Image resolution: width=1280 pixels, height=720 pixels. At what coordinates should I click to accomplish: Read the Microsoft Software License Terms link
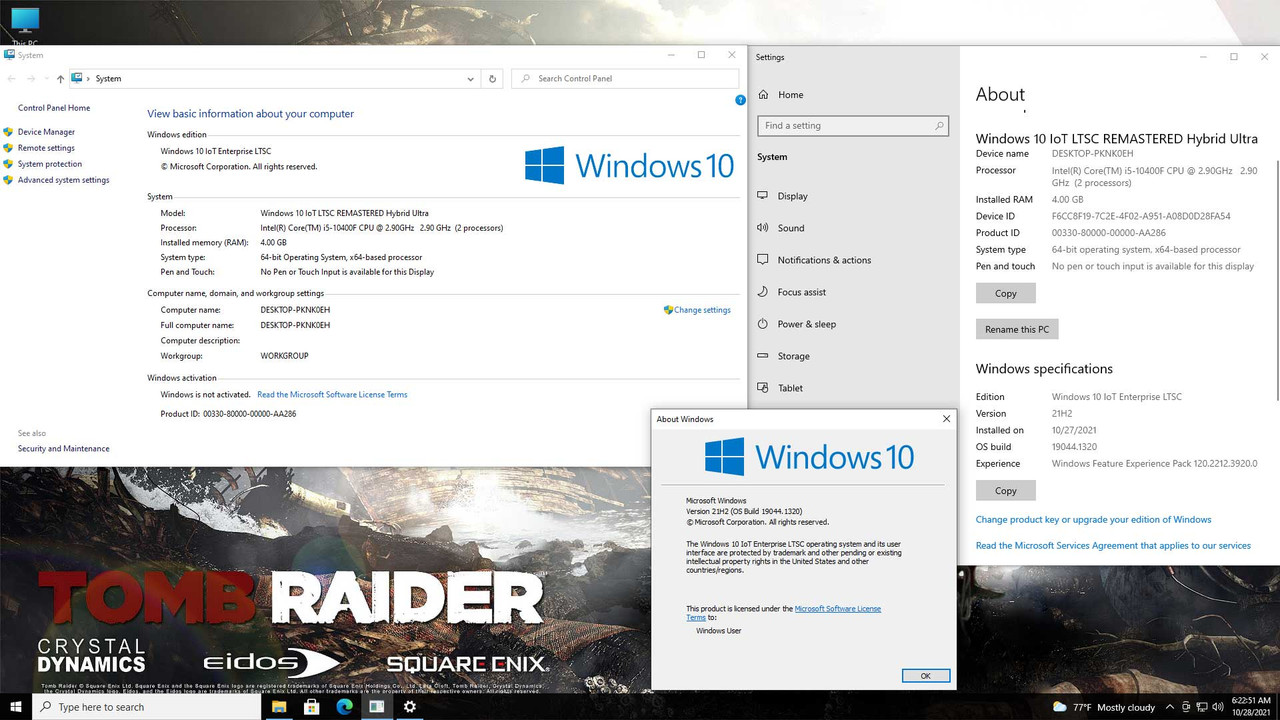332,395
